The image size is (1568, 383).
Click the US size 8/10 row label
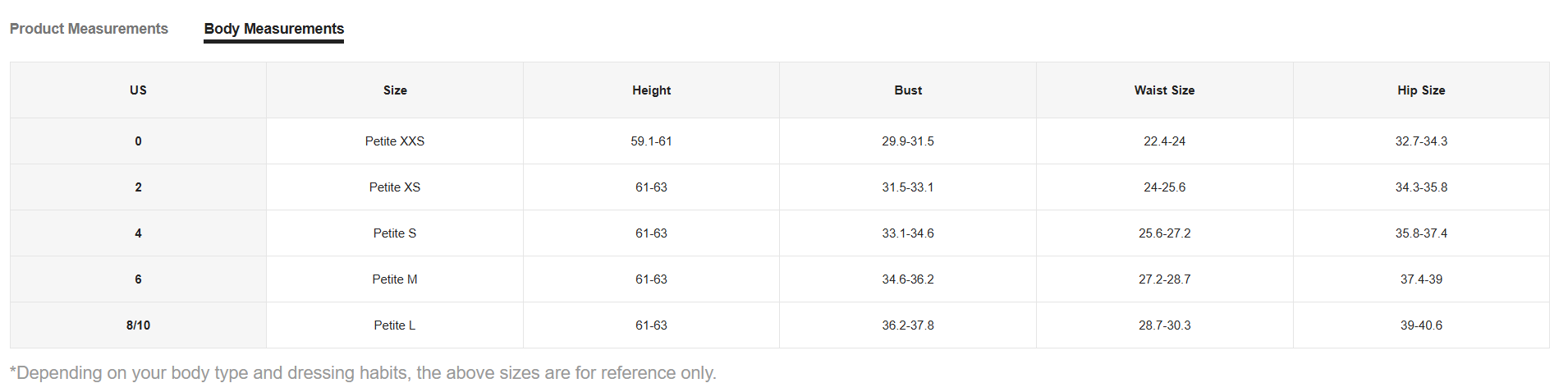pos(138,325)
